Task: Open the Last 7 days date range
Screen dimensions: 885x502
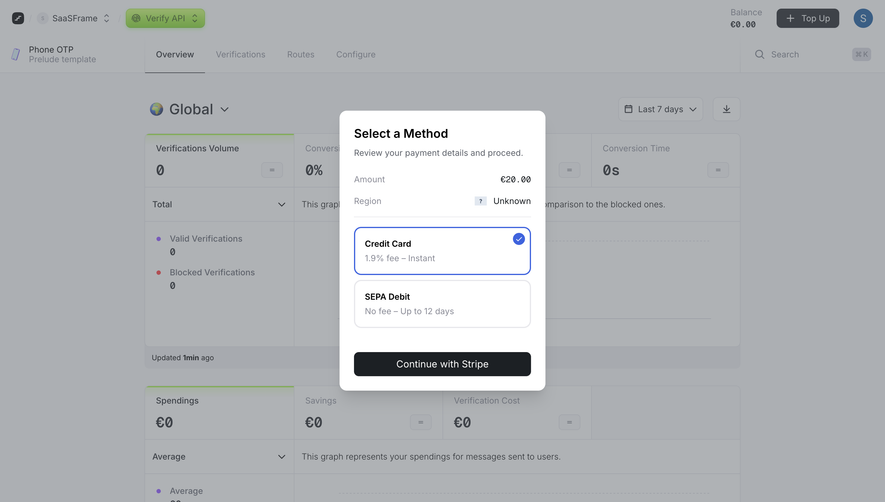Action: (660, 109)
